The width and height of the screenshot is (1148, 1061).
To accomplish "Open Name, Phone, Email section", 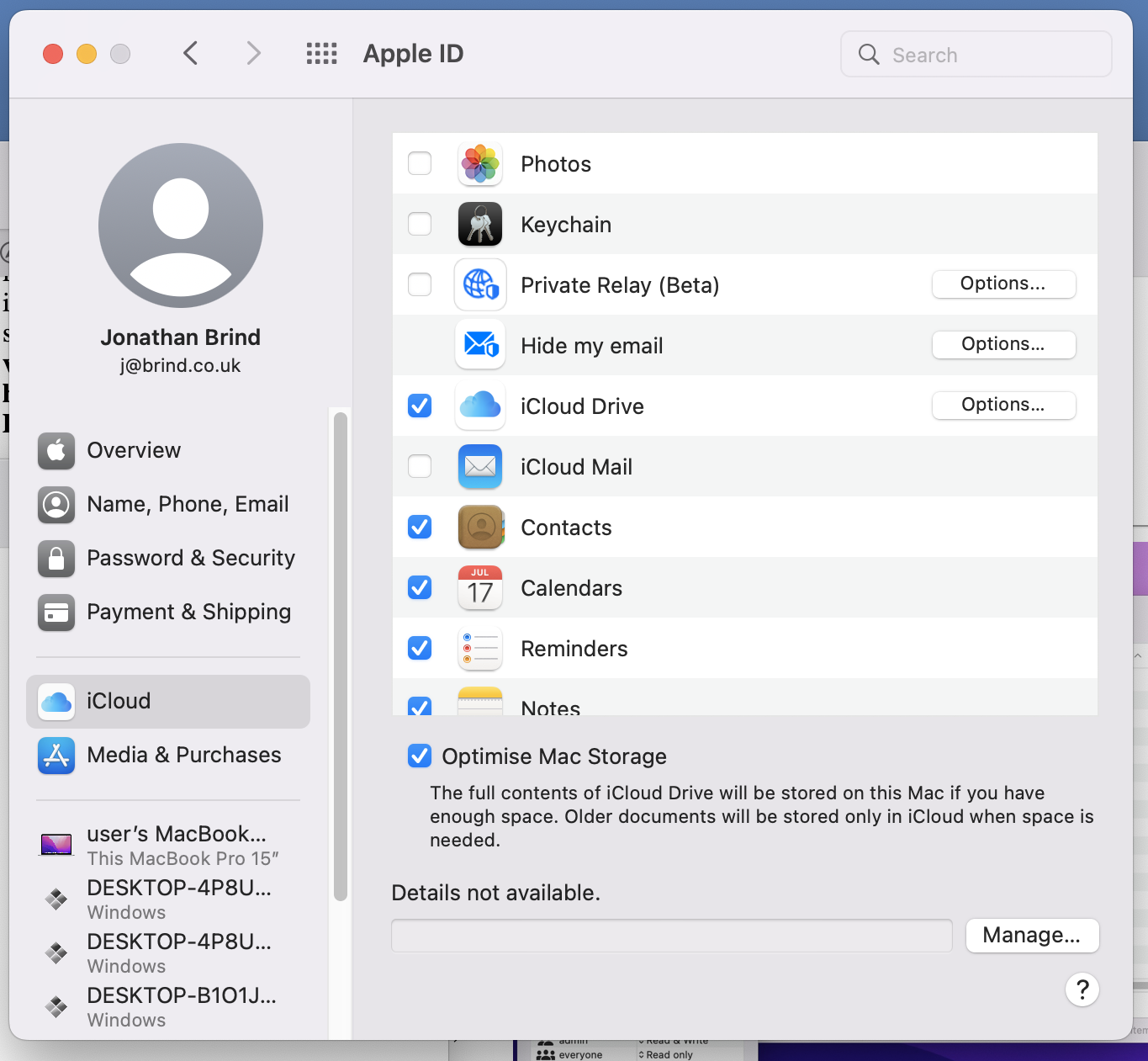I will click(168, 505).
